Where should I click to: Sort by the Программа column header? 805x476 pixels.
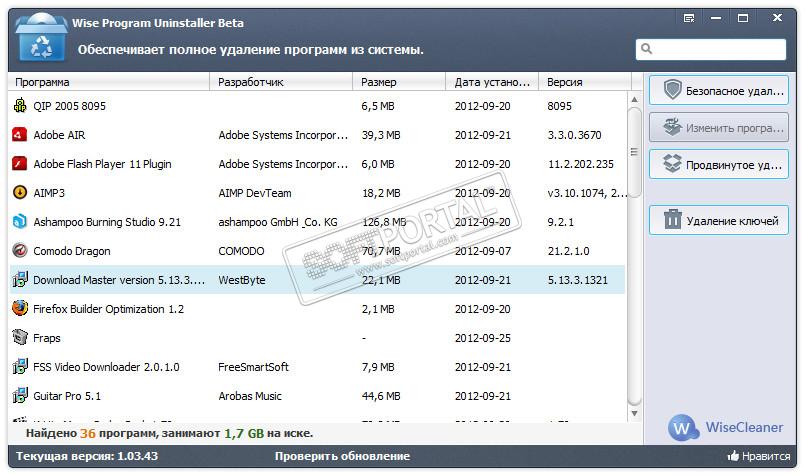click(x=109, y=82)
